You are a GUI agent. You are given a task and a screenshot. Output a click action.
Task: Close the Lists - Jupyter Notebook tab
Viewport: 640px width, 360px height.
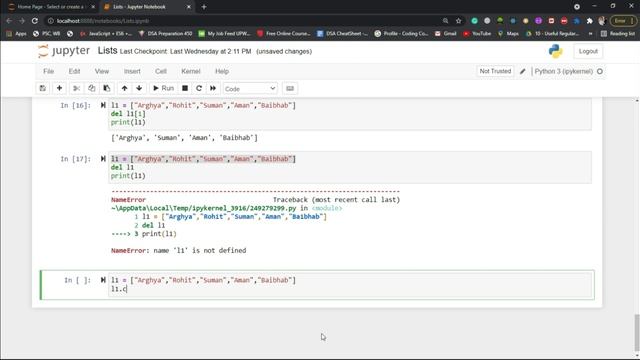(x=189, y=7)
